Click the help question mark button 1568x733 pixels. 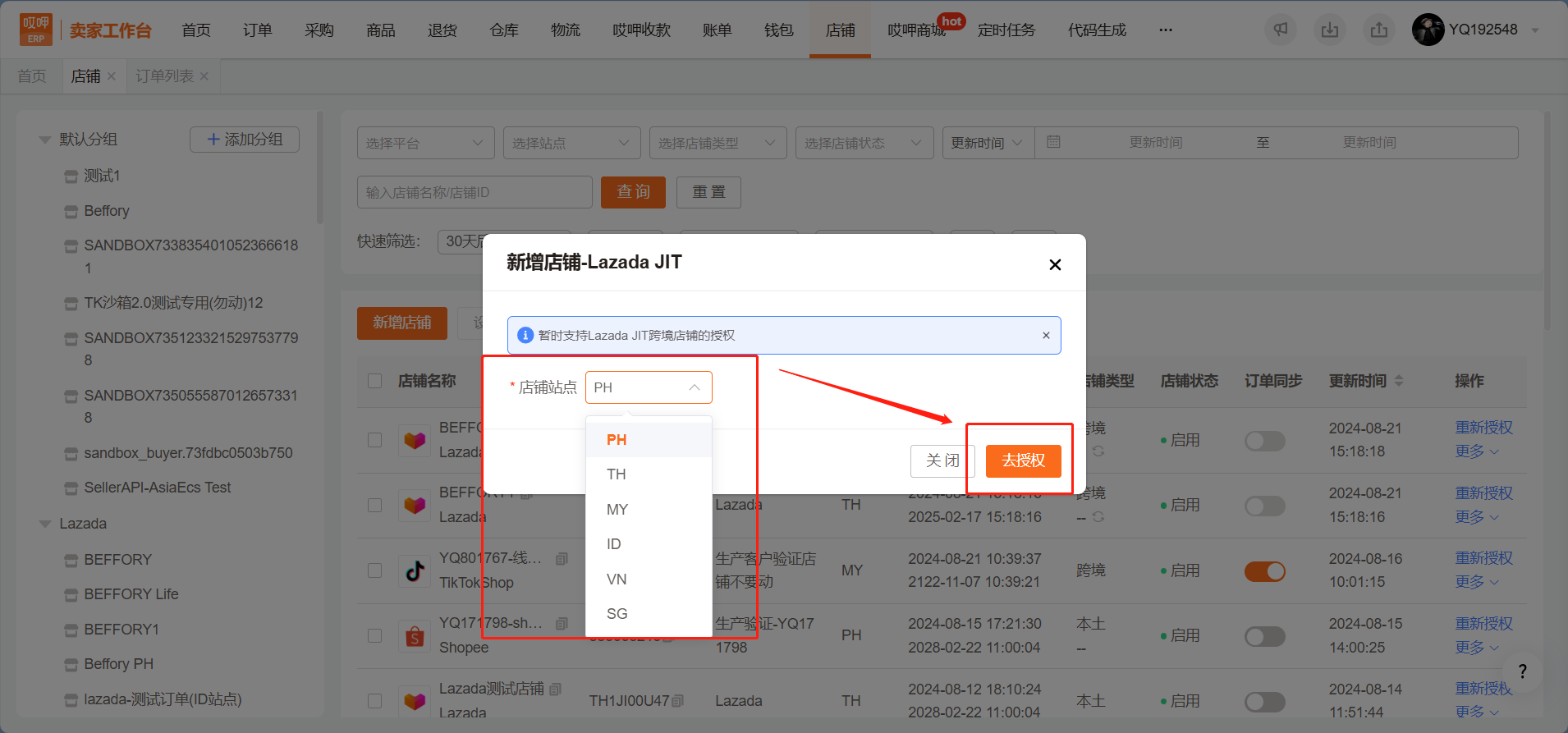[x=1522, y=671]
